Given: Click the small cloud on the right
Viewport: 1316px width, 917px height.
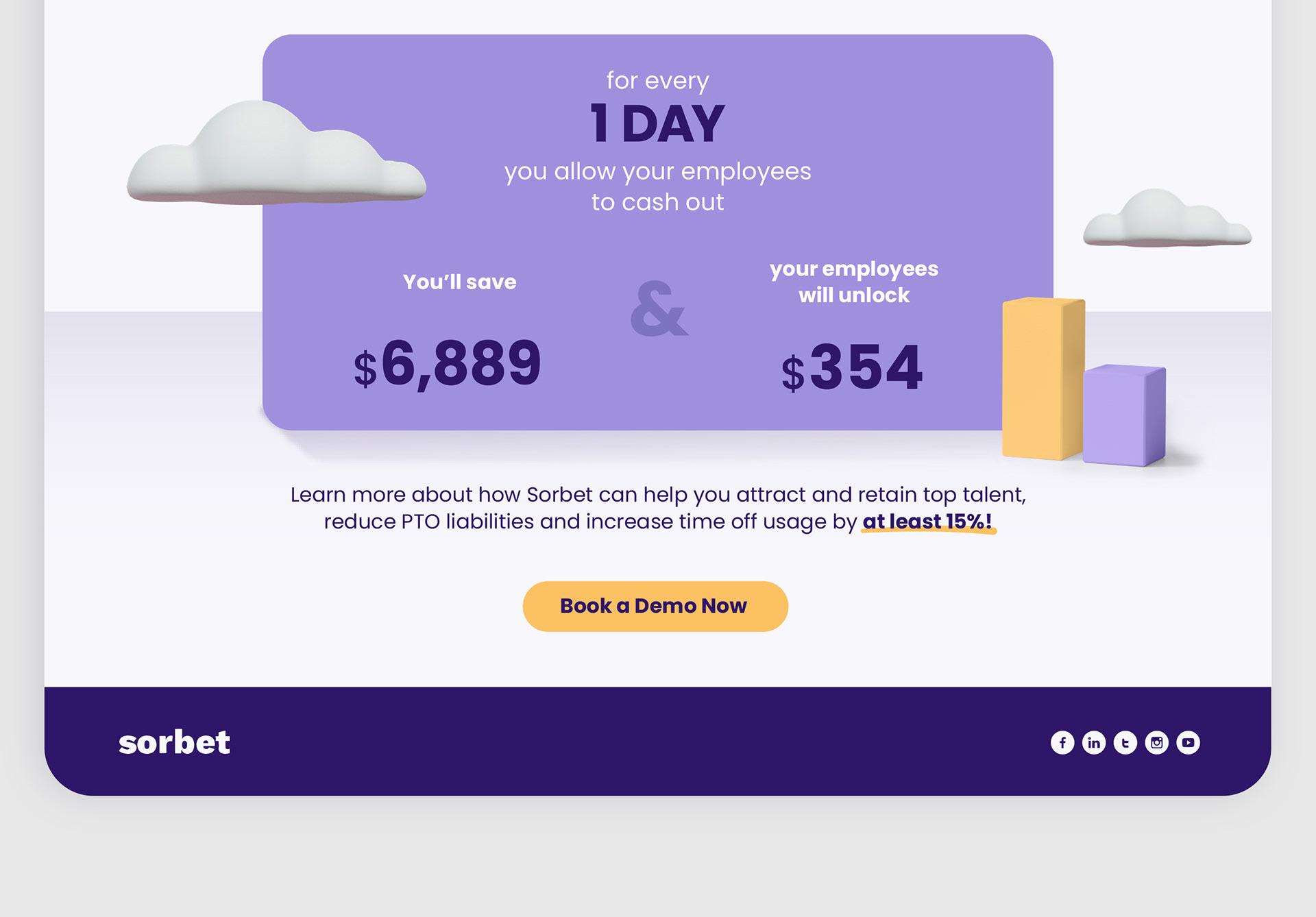Looking at the screenshot, I should point(1167,218).
